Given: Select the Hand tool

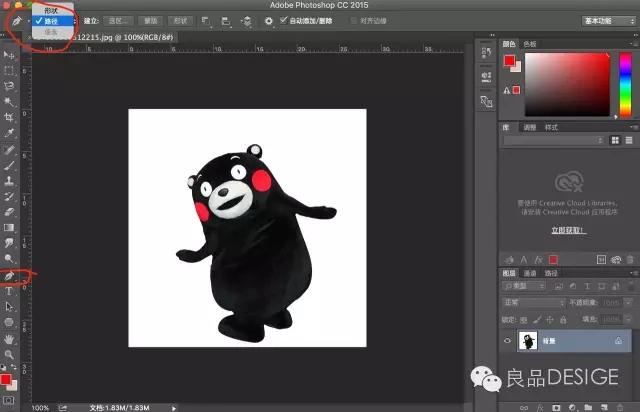Looking at the screenshot, I should tap(9, 339).
